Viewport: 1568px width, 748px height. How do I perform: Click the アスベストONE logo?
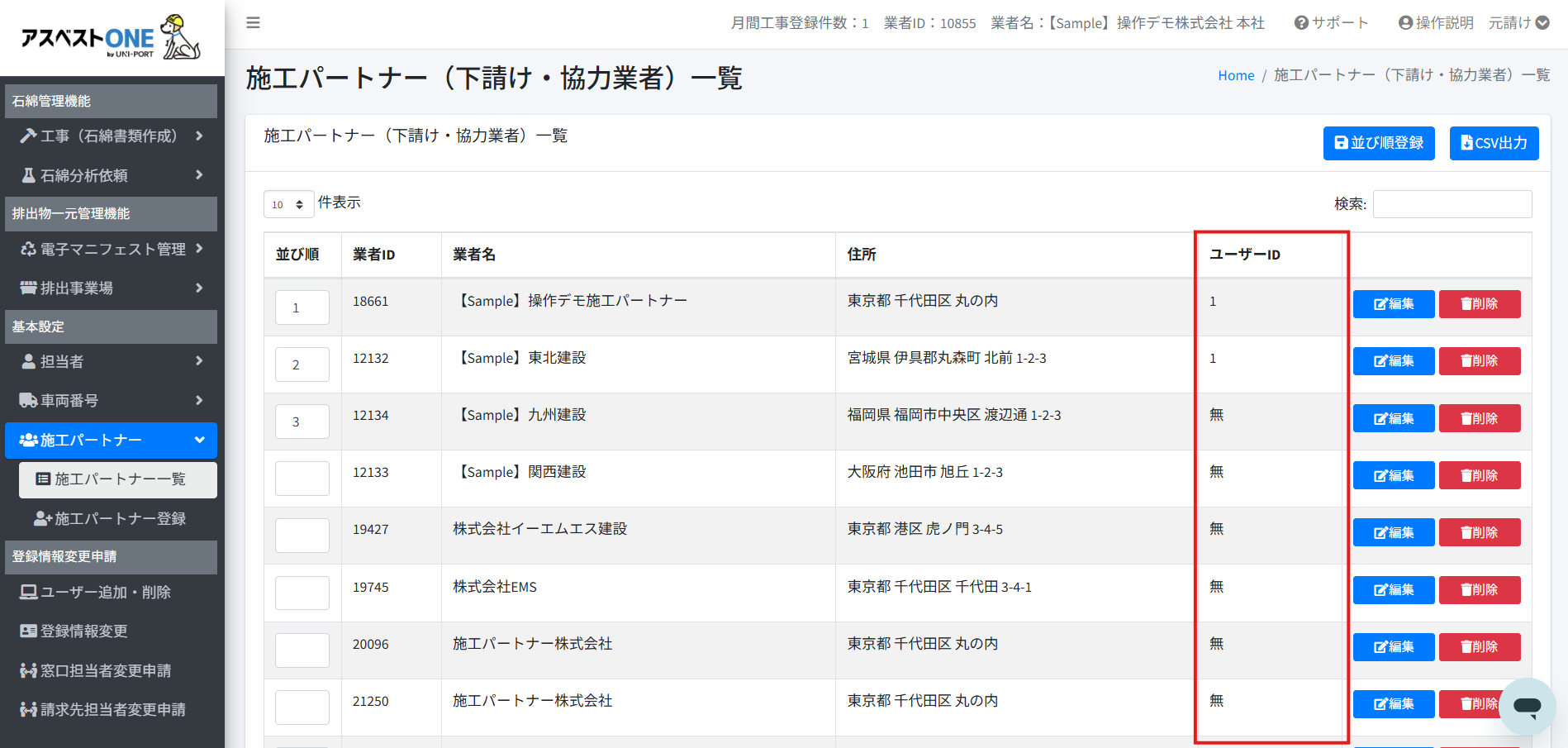(111, 38)
